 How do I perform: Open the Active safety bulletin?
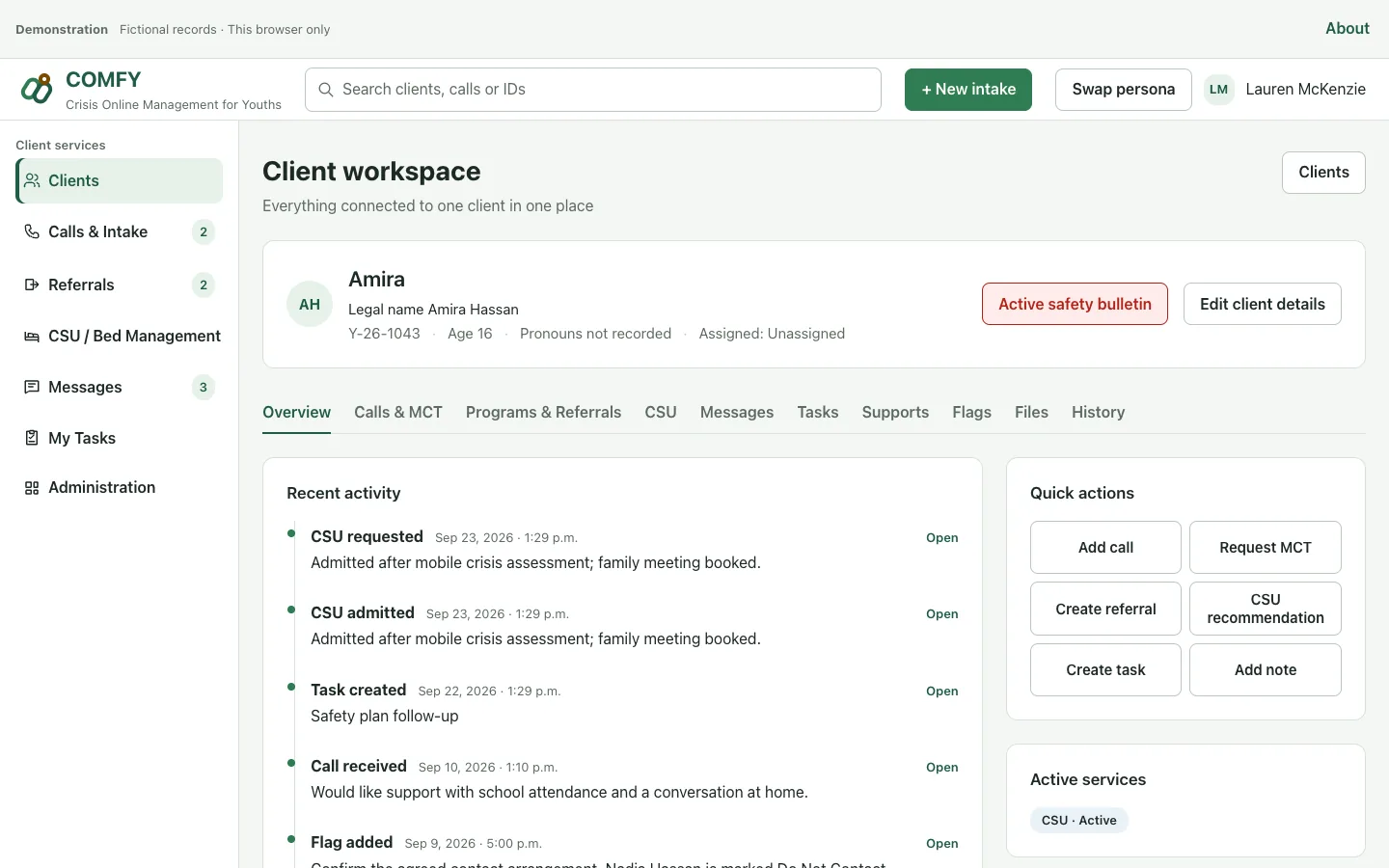1075,304
